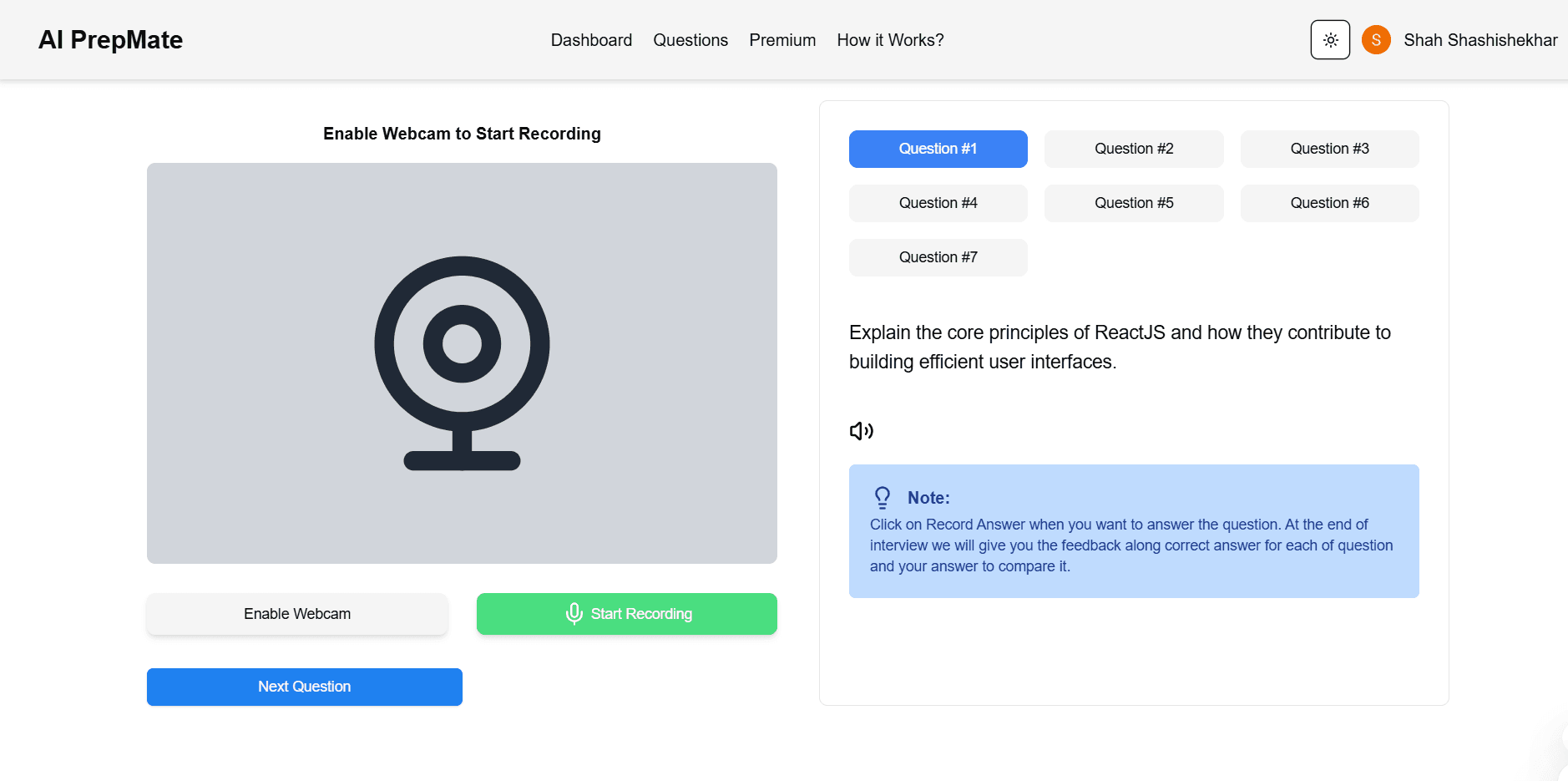The width and height of the screenshot is (1568, 781).
Task: Select Question #1 tab
Action: click(x=938, y=149)
